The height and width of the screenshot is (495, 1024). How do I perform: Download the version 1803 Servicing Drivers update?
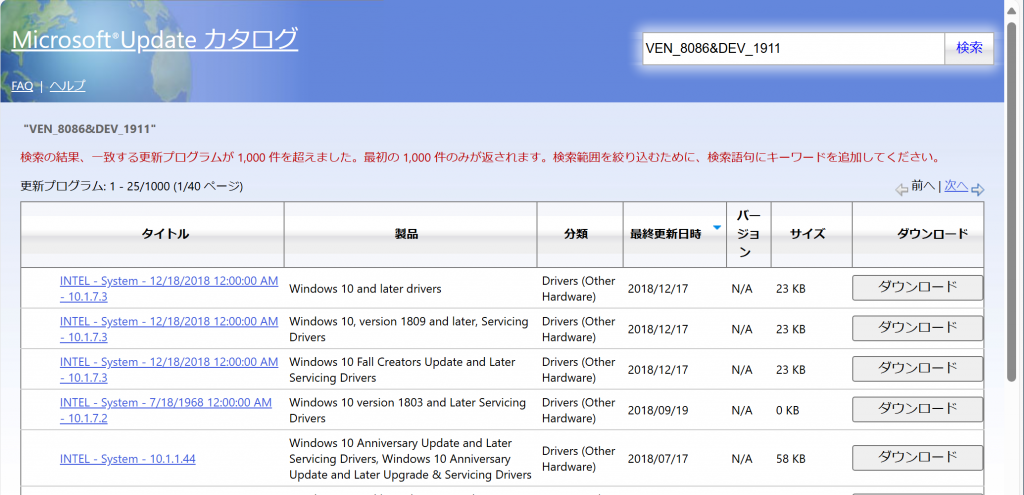[x=918, y=409]
